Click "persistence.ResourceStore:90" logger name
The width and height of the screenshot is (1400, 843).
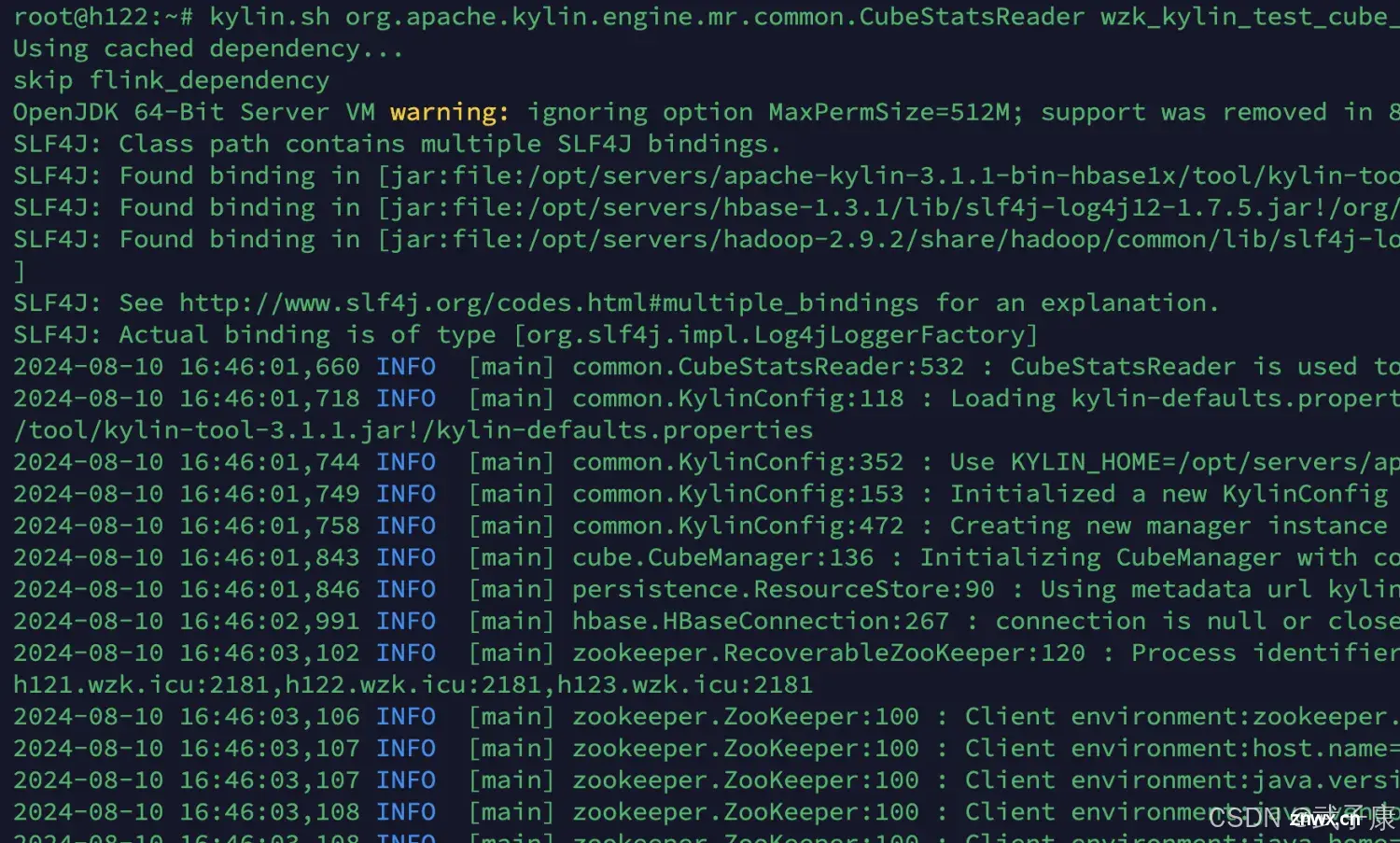pos(783,589)
